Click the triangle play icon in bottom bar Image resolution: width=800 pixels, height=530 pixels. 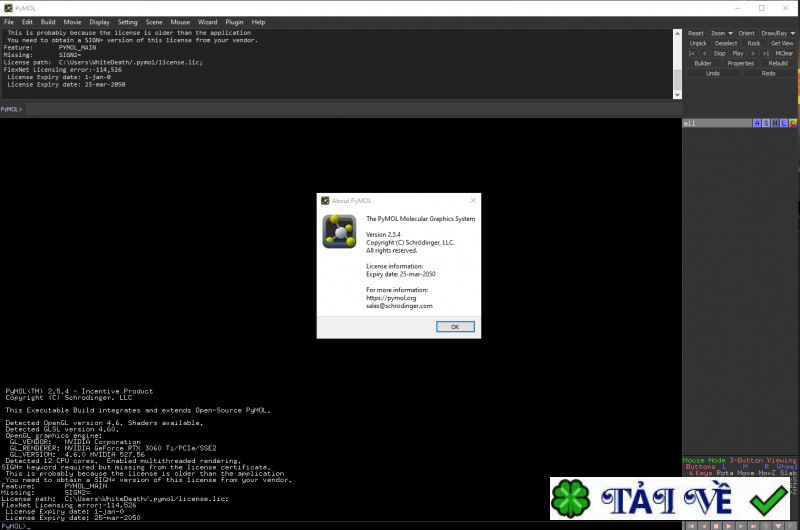pos(729,526)
